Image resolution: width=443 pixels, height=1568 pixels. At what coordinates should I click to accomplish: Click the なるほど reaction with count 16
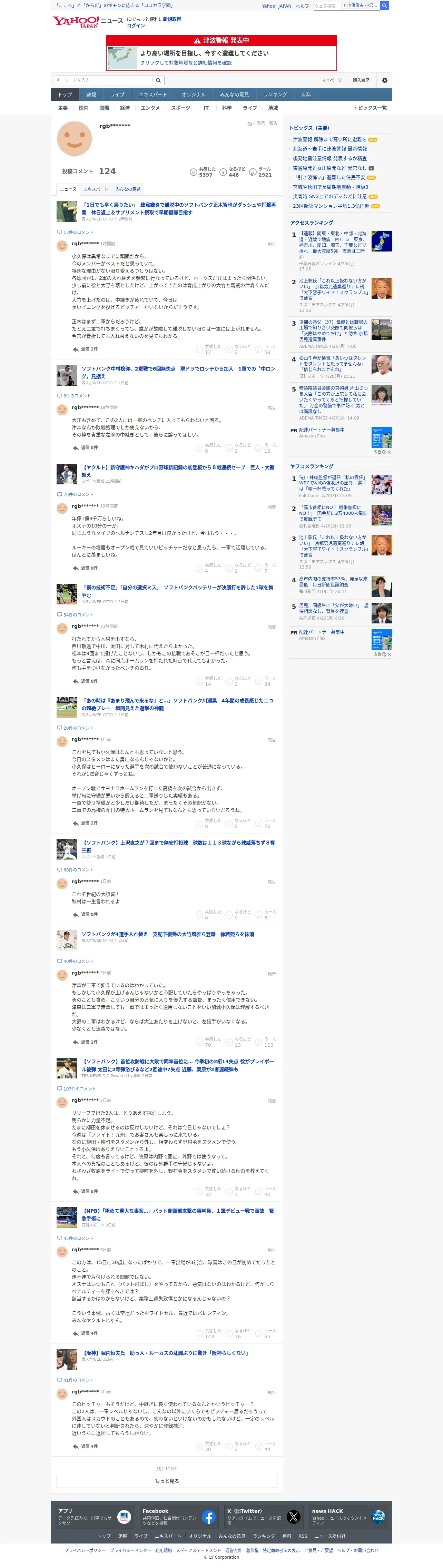click(x=238, y=1334)
